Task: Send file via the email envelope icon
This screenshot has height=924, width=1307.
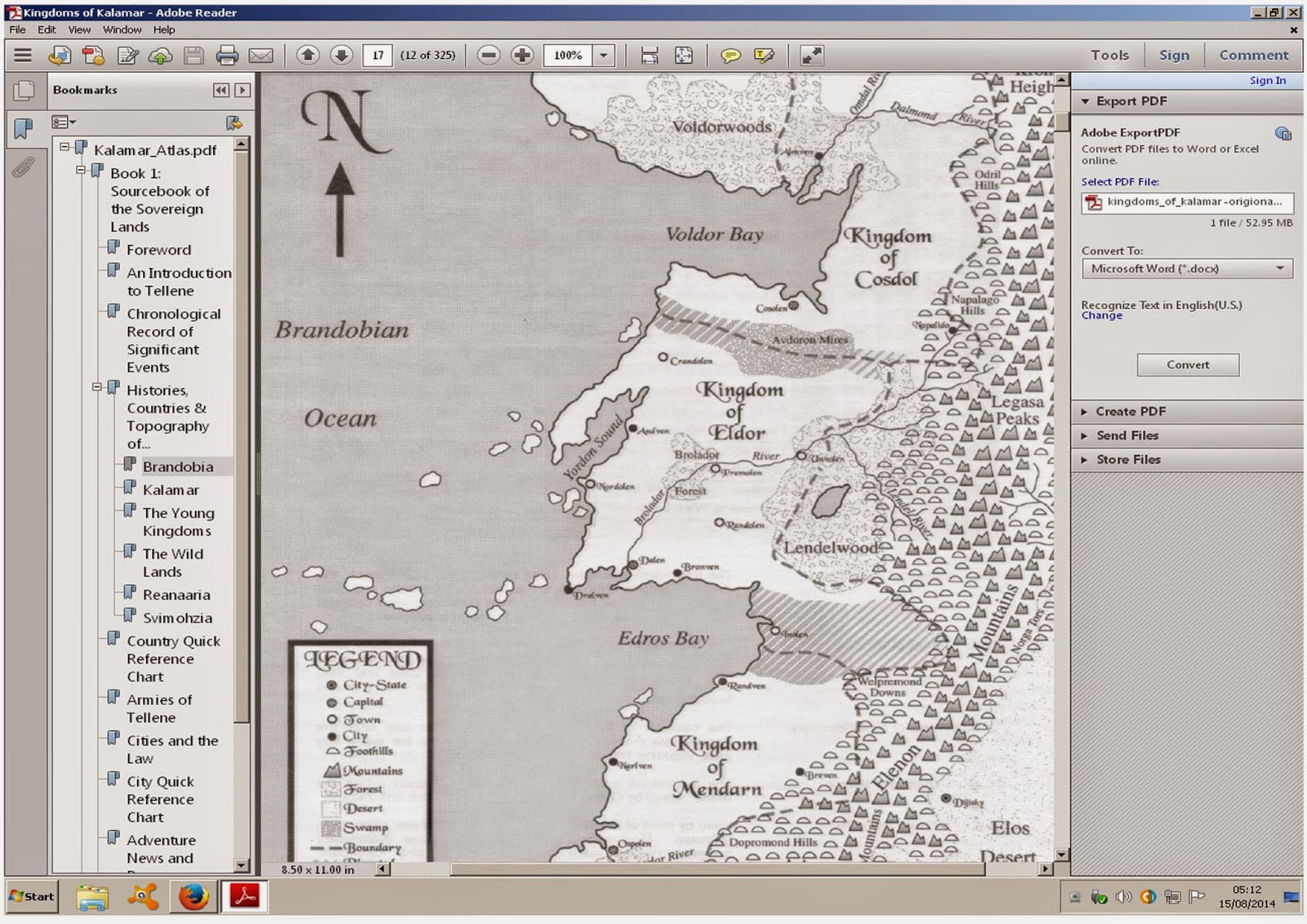Action: (x=261, y=56)
